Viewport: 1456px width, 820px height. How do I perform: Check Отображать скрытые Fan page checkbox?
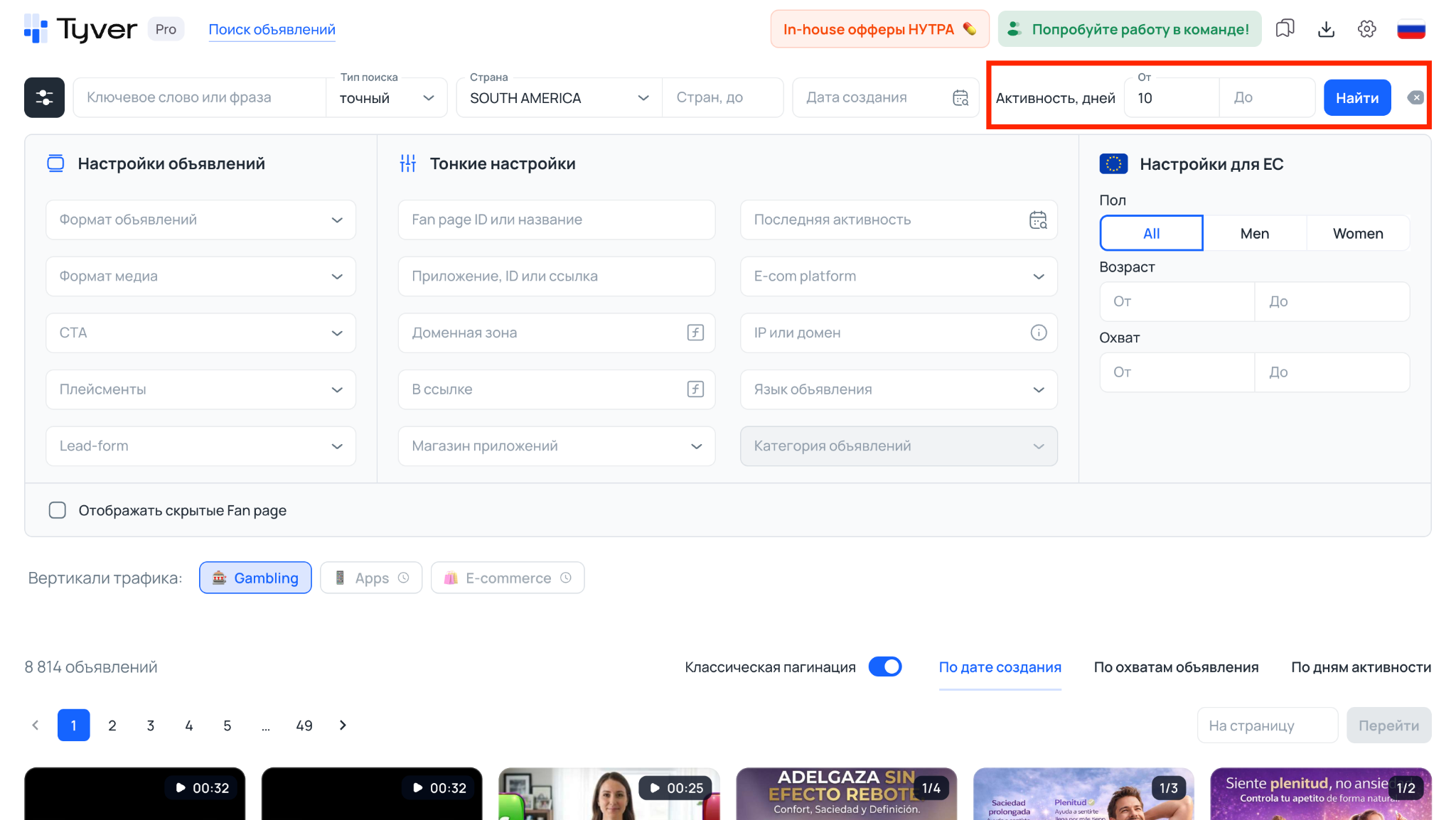click(58, 509)
